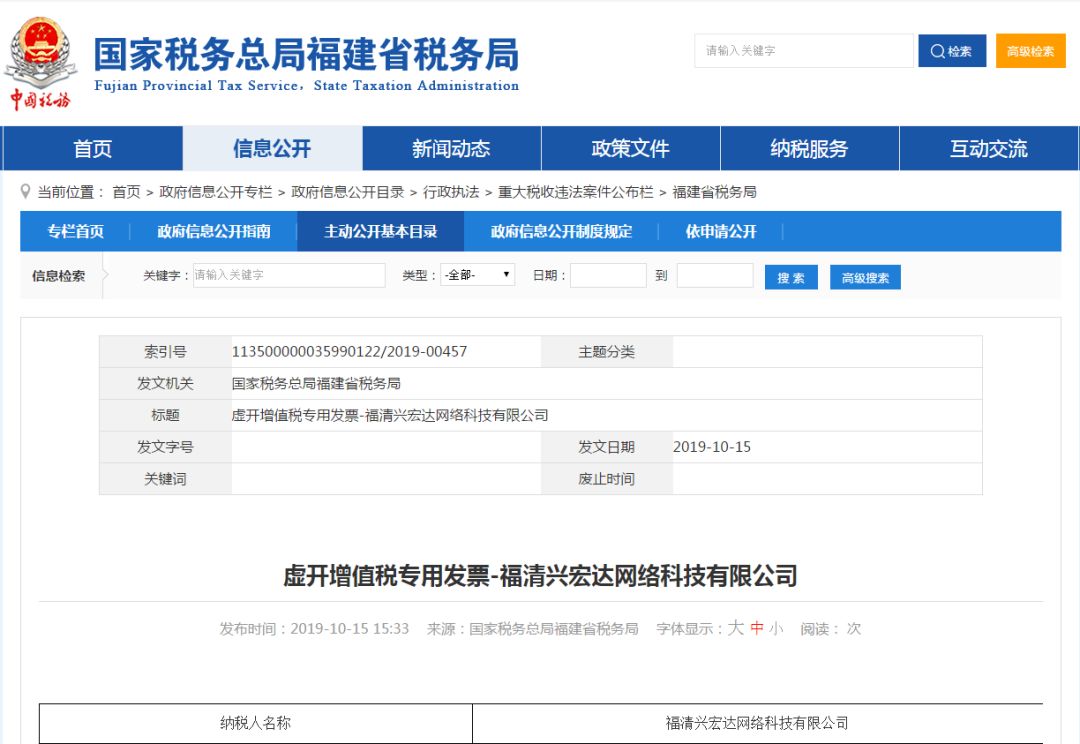Click 发布时间：2019-10-15 15:33 text

(x=314, y=628)
